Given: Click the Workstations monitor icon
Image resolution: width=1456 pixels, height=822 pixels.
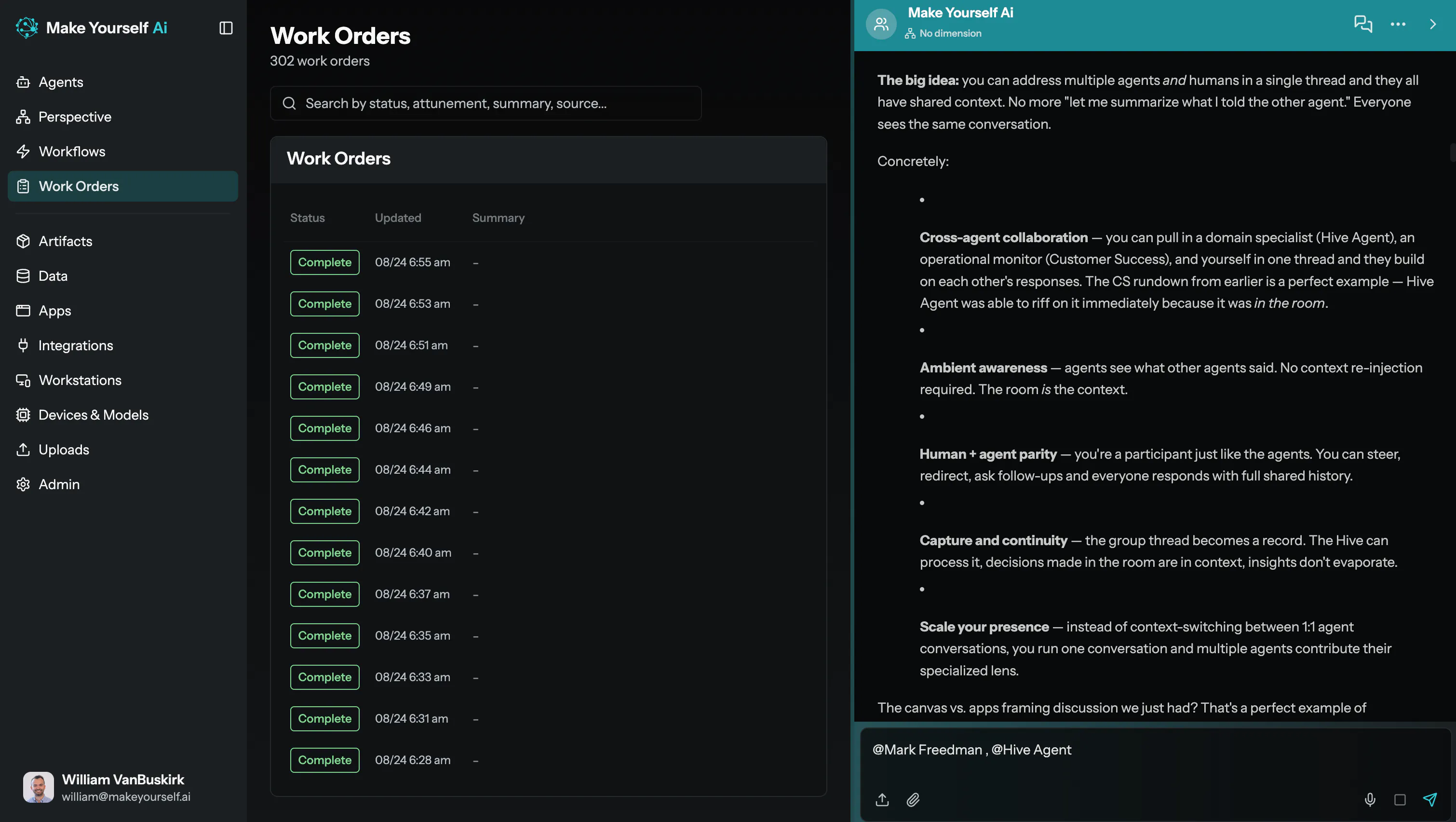Looking at the screenshot, I should click(23, 380).
